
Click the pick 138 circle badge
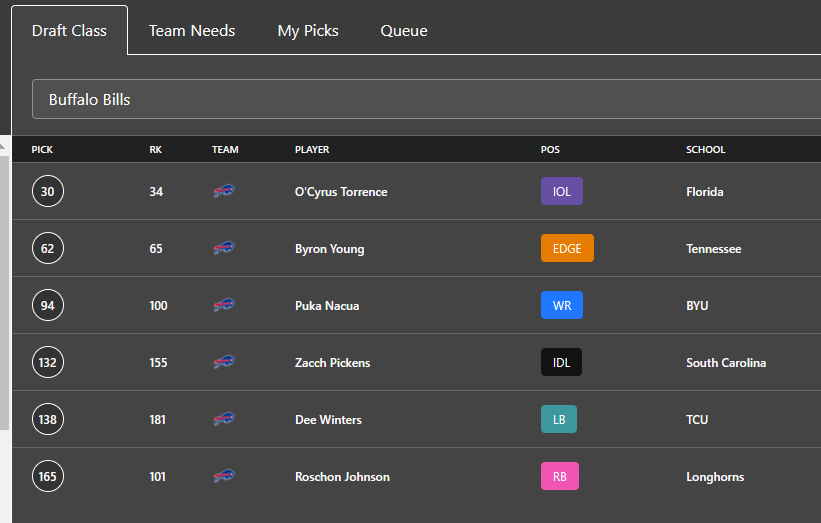48,419
